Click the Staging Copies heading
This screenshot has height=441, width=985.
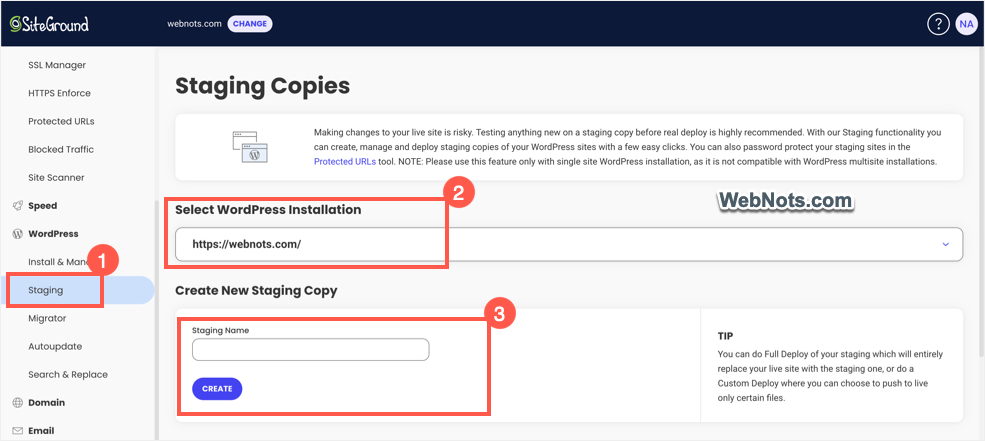263,86
